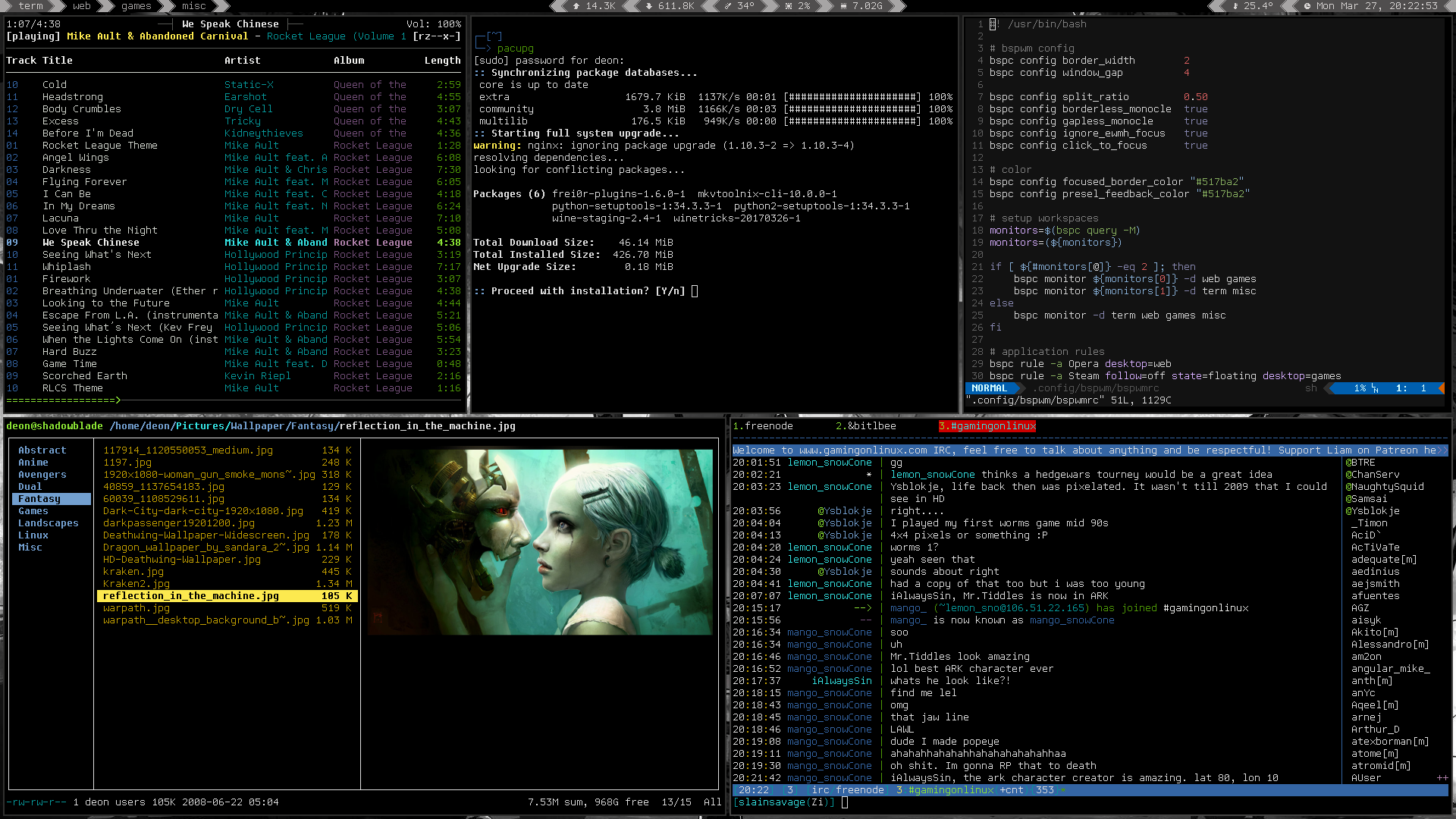Image resolution: width=1456 pixels, height=819 pixels.
Task: Click the weather temperature icon
Action: coord(1235,6)
